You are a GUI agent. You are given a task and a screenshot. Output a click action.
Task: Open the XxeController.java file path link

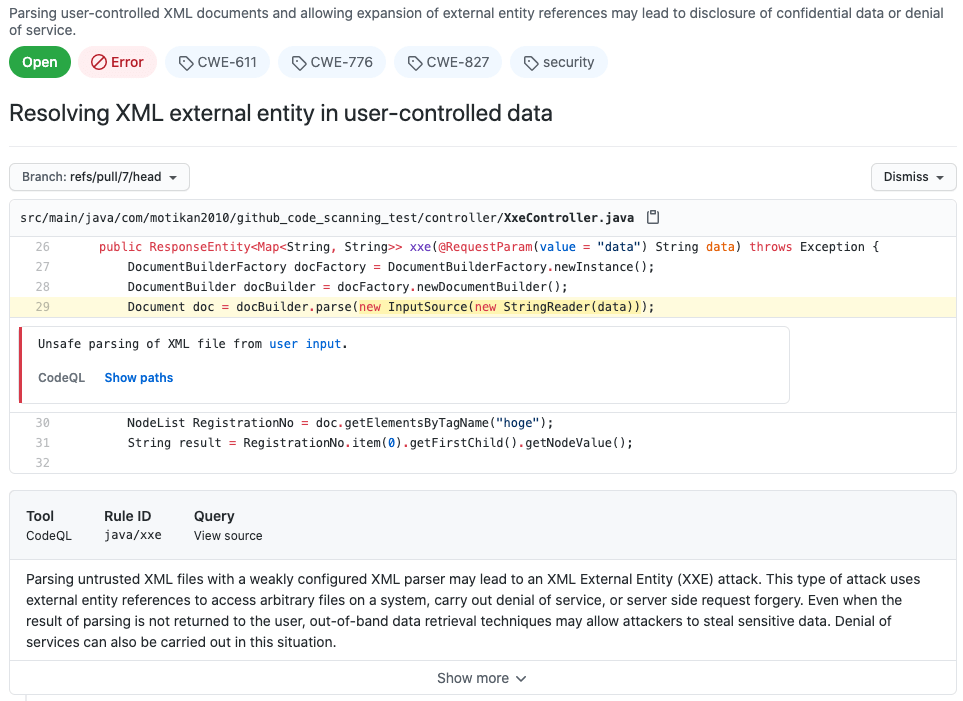[327, 217]
